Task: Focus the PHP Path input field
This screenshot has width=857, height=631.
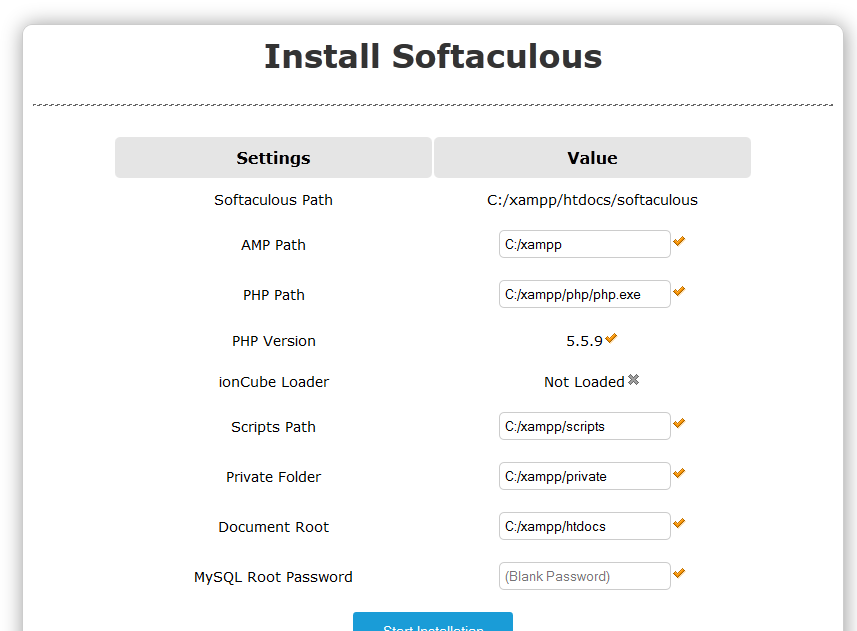Action: (x=584, y=294)
